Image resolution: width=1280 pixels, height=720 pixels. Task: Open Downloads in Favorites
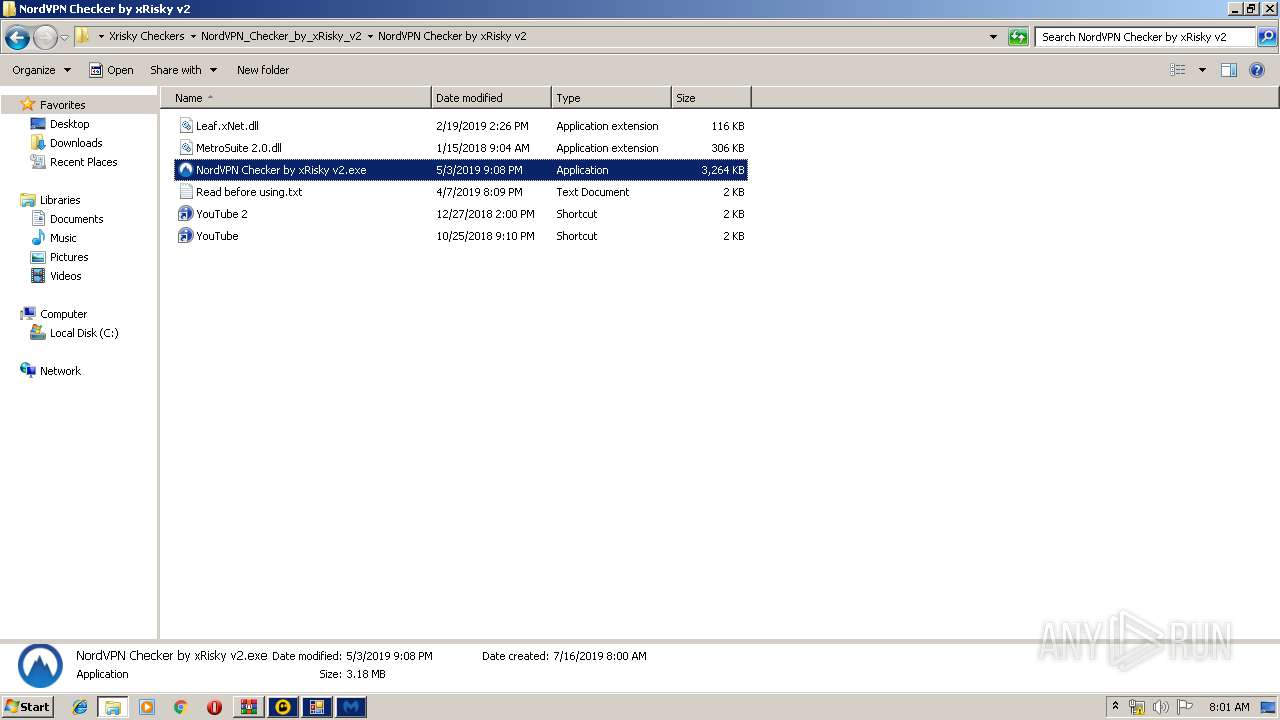76,143
